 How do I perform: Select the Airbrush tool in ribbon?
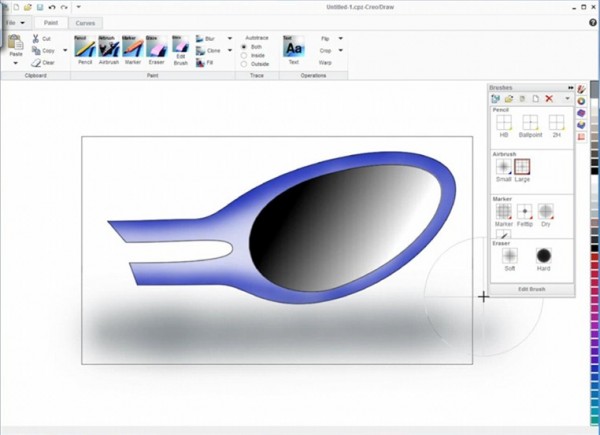pyautogui.click(x=109, y=47)
